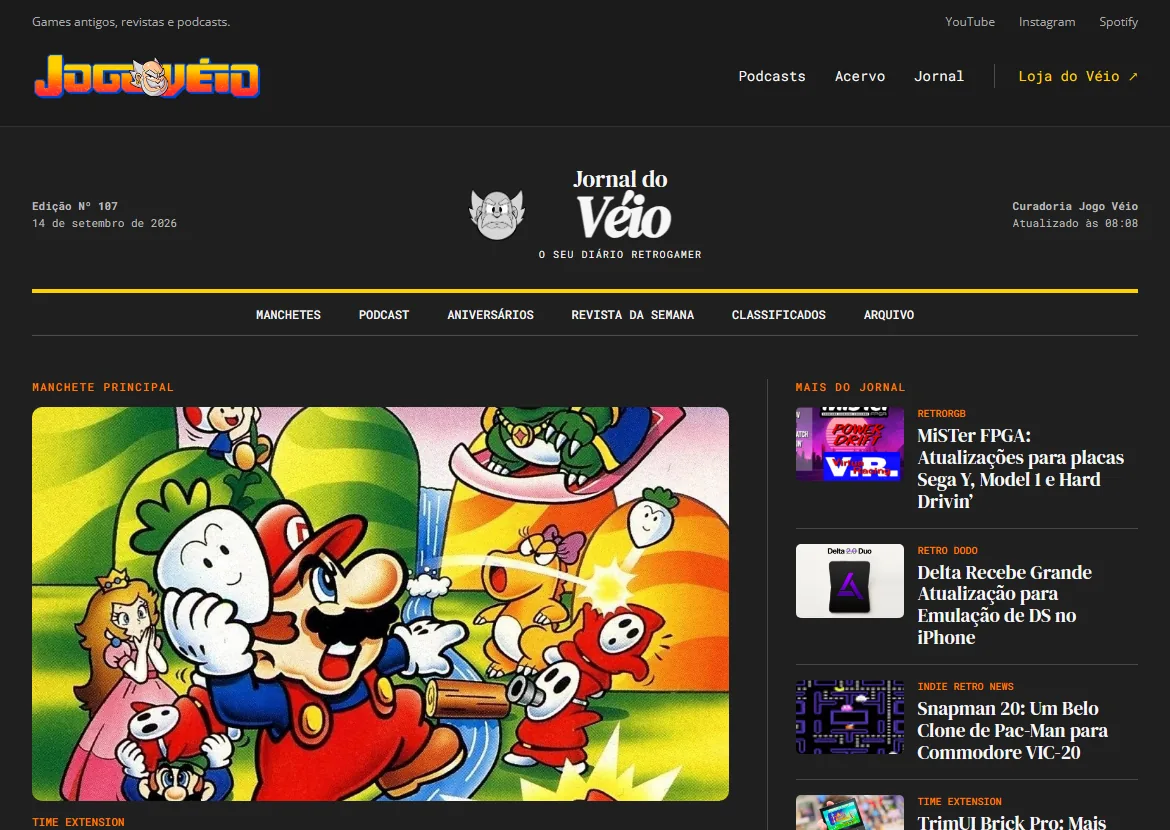The height and width of the screenshot is (830, 1170).
Task: Click the Jogo Véio logo
Action: pos(146,76)
